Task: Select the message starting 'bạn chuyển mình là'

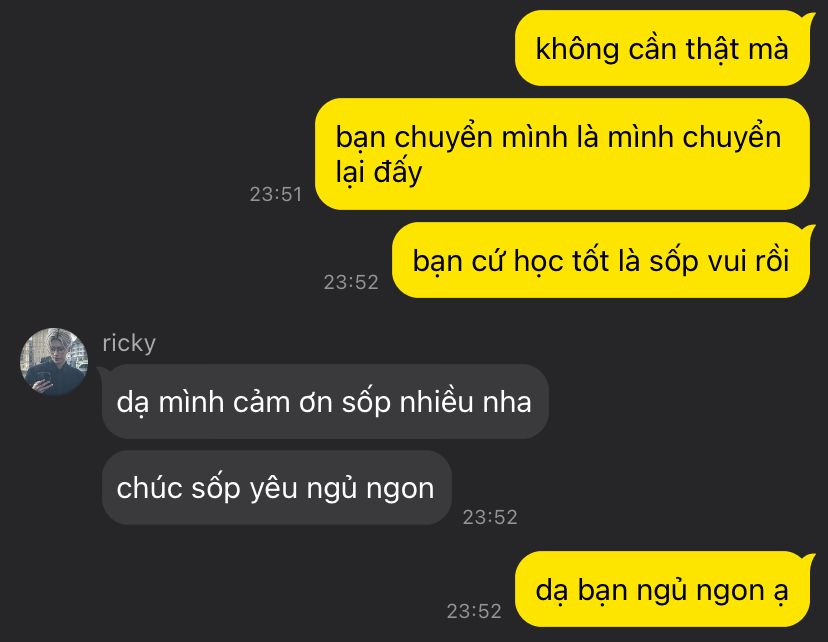Action: click(x=562, y=154)
